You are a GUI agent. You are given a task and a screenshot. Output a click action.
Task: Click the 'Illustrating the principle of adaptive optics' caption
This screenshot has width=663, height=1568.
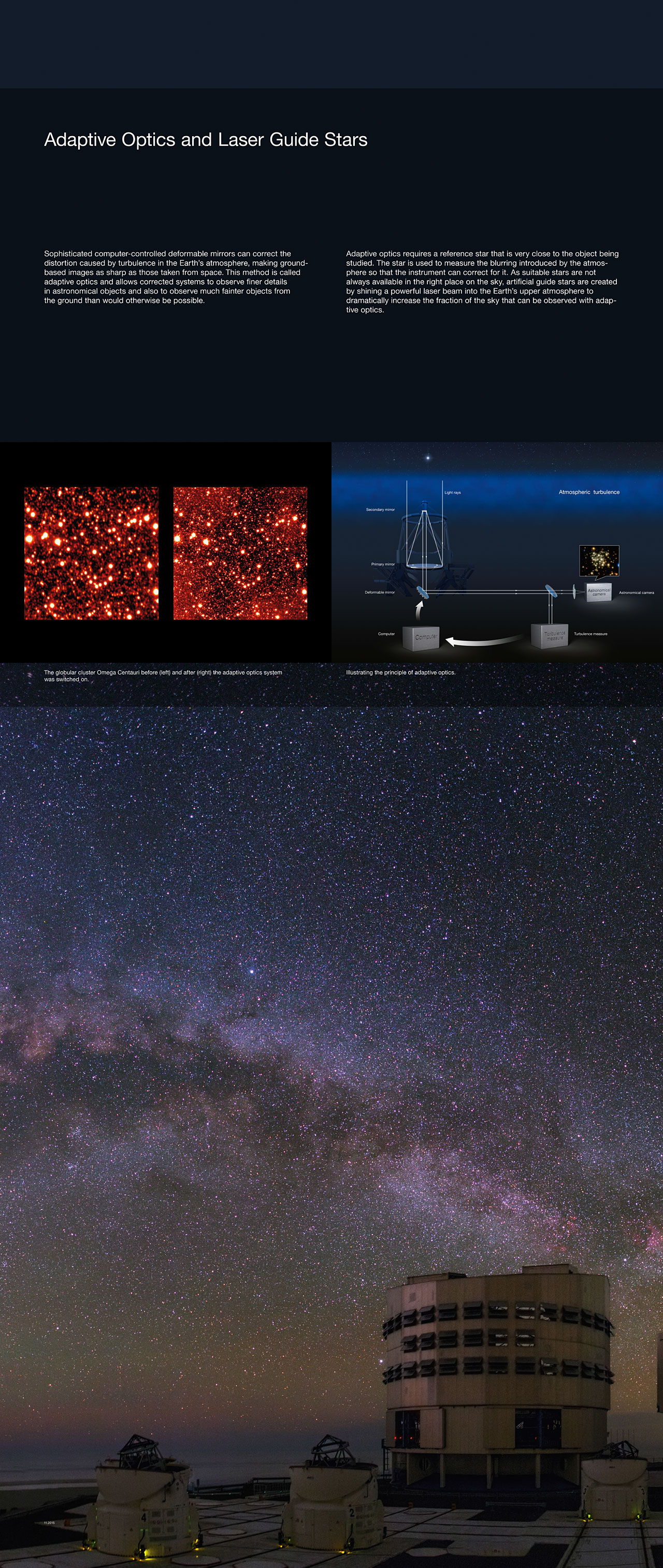coord(400,672)
